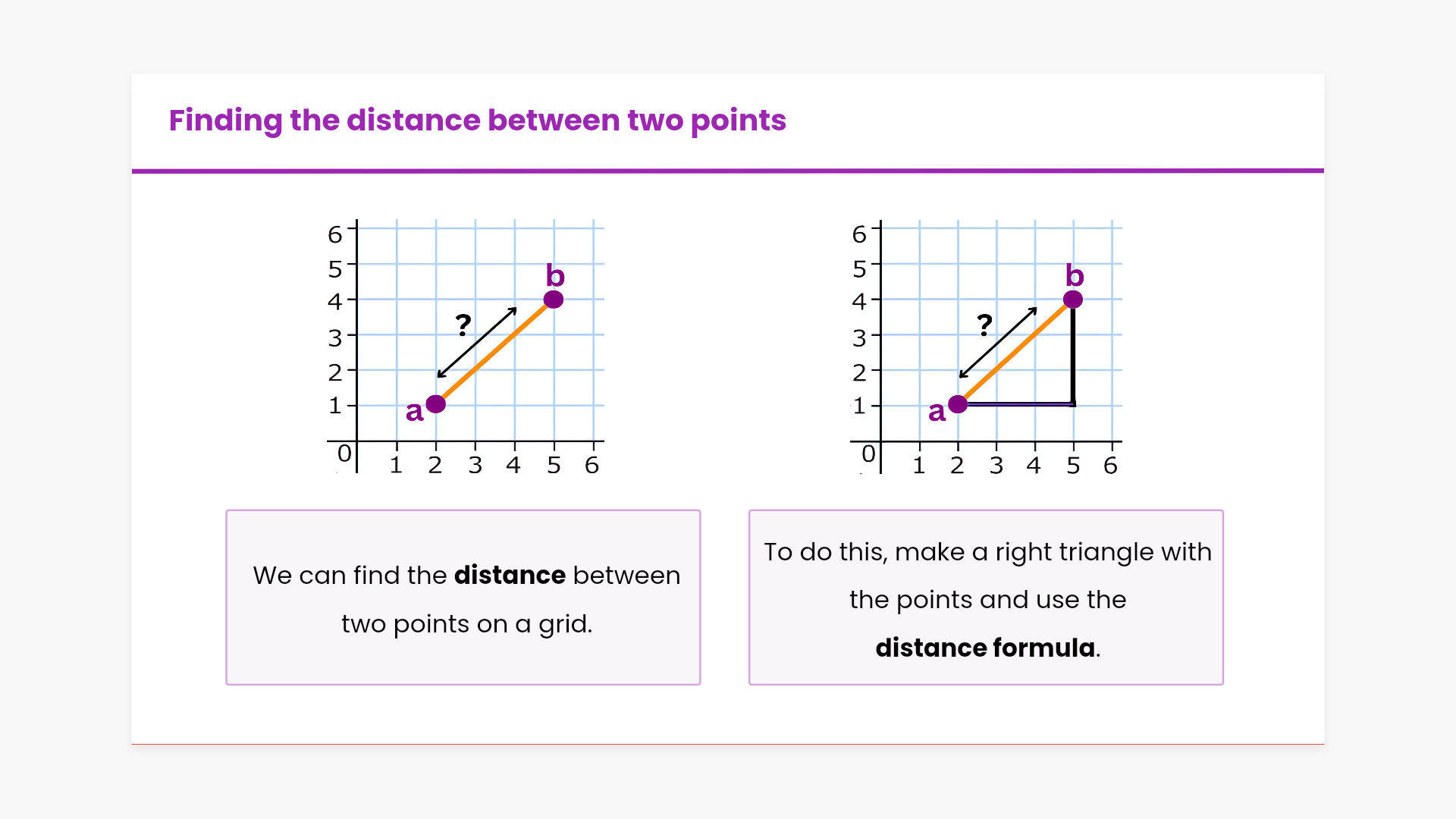Click point b on the left graph
The height and width of the screenshot is (819, 1456).
coord(554,300)
